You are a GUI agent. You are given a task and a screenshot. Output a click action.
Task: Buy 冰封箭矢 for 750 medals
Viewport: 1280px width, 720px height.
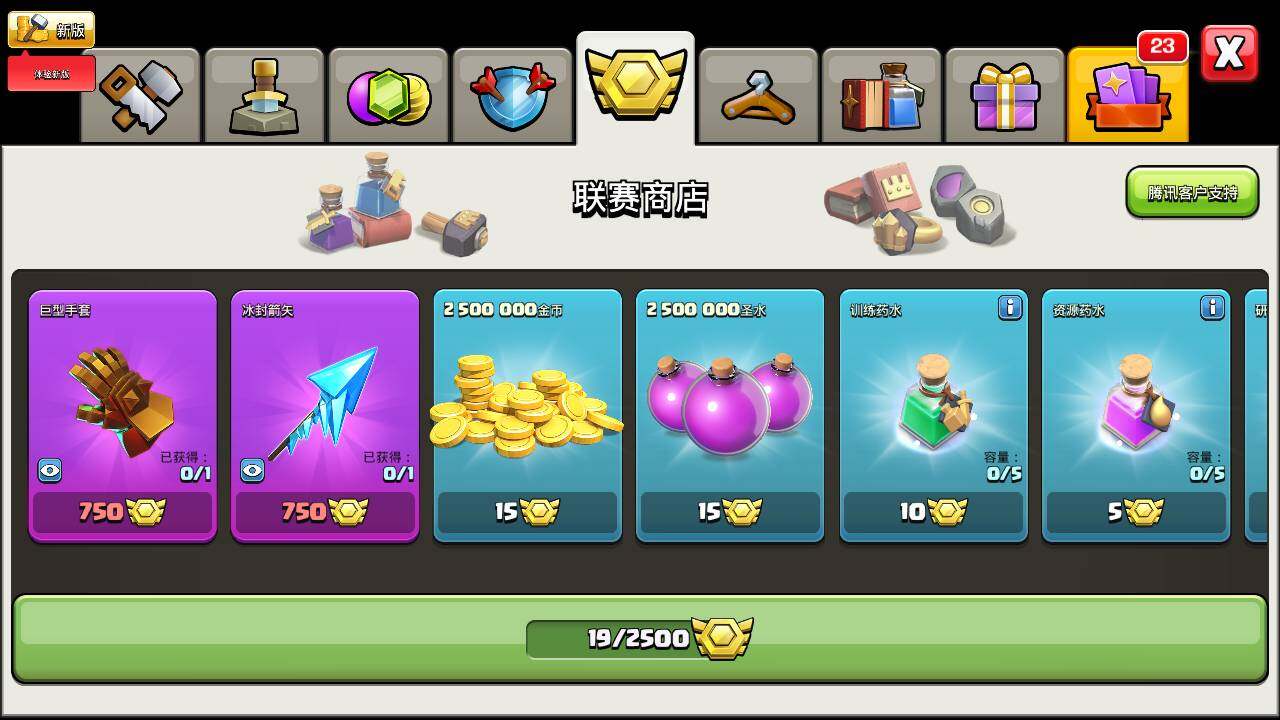325,512
